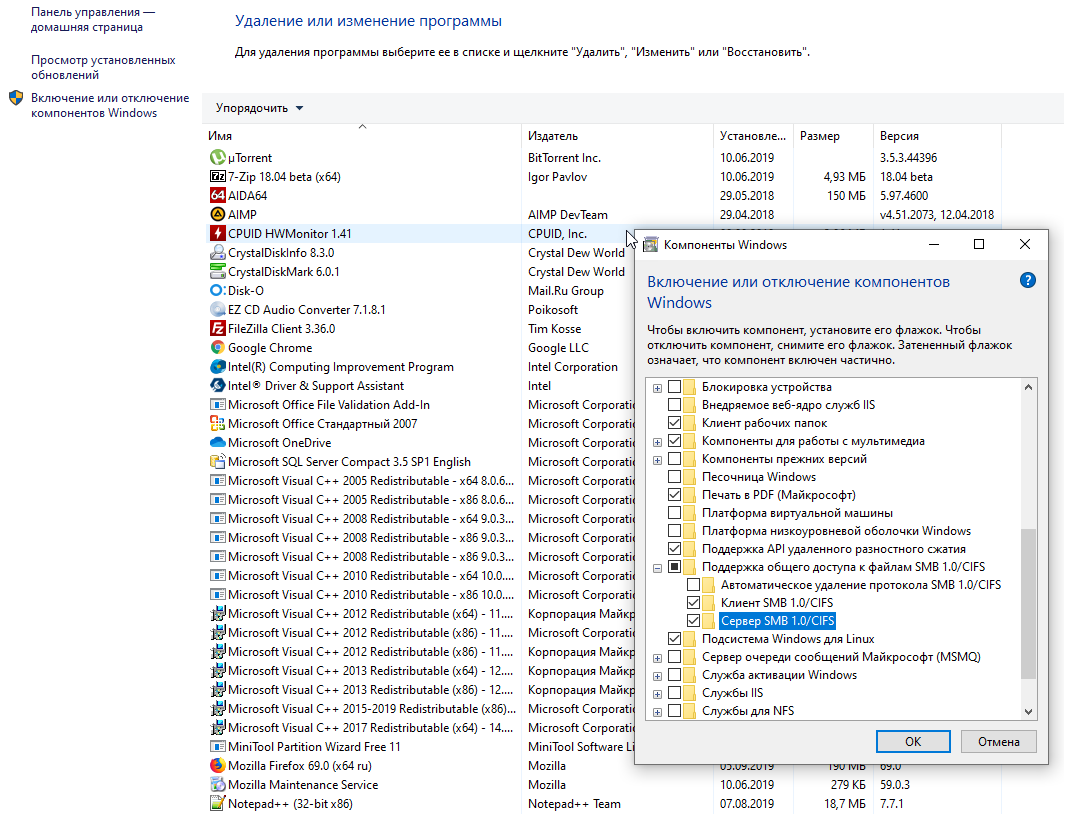Select the FileZilla Client icon
This screenshot has height=816, width=1066.
click(x=218, y=329)
